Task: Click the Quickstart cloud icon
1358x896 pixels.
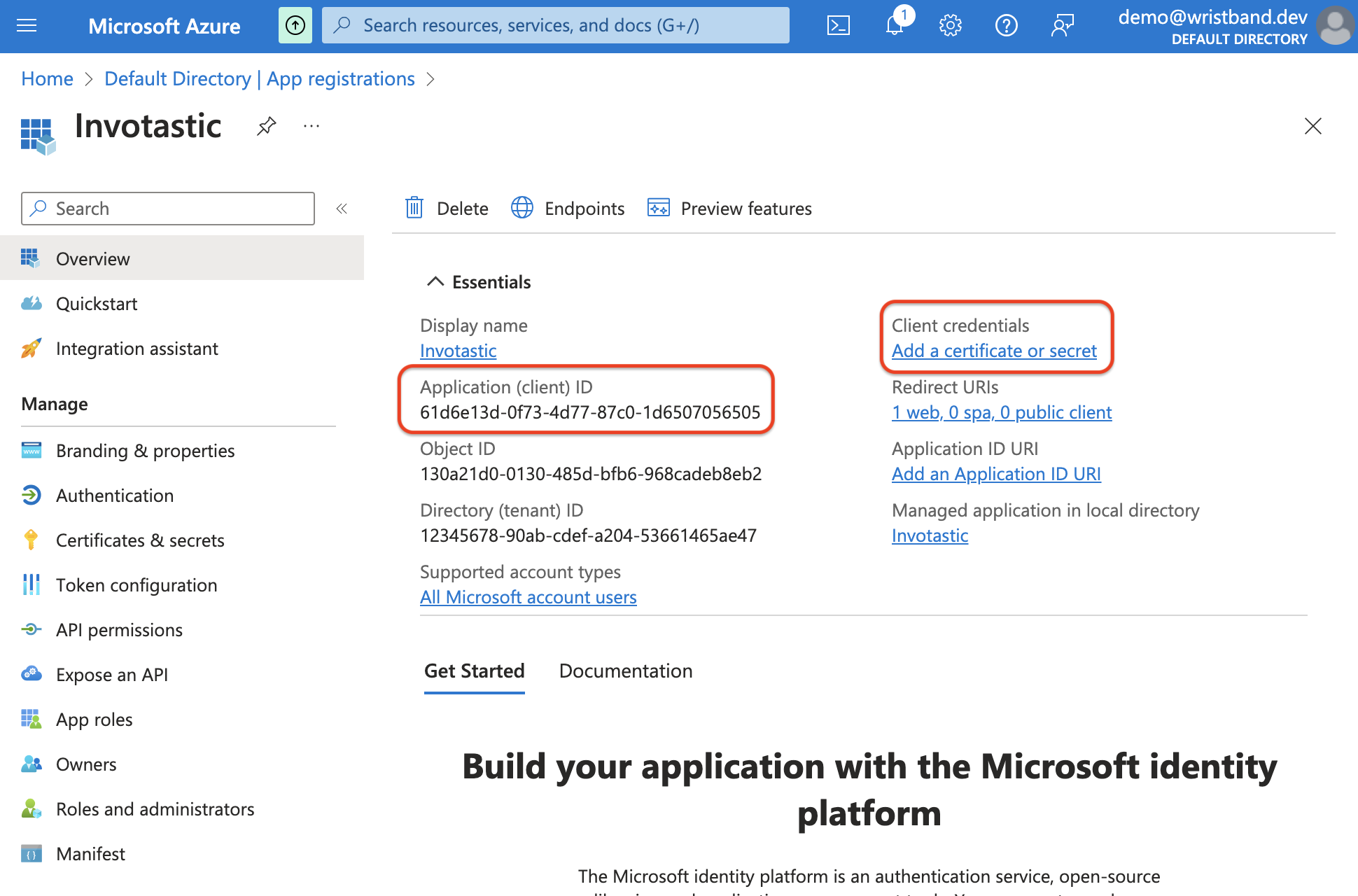Action: tap(31, 303)
